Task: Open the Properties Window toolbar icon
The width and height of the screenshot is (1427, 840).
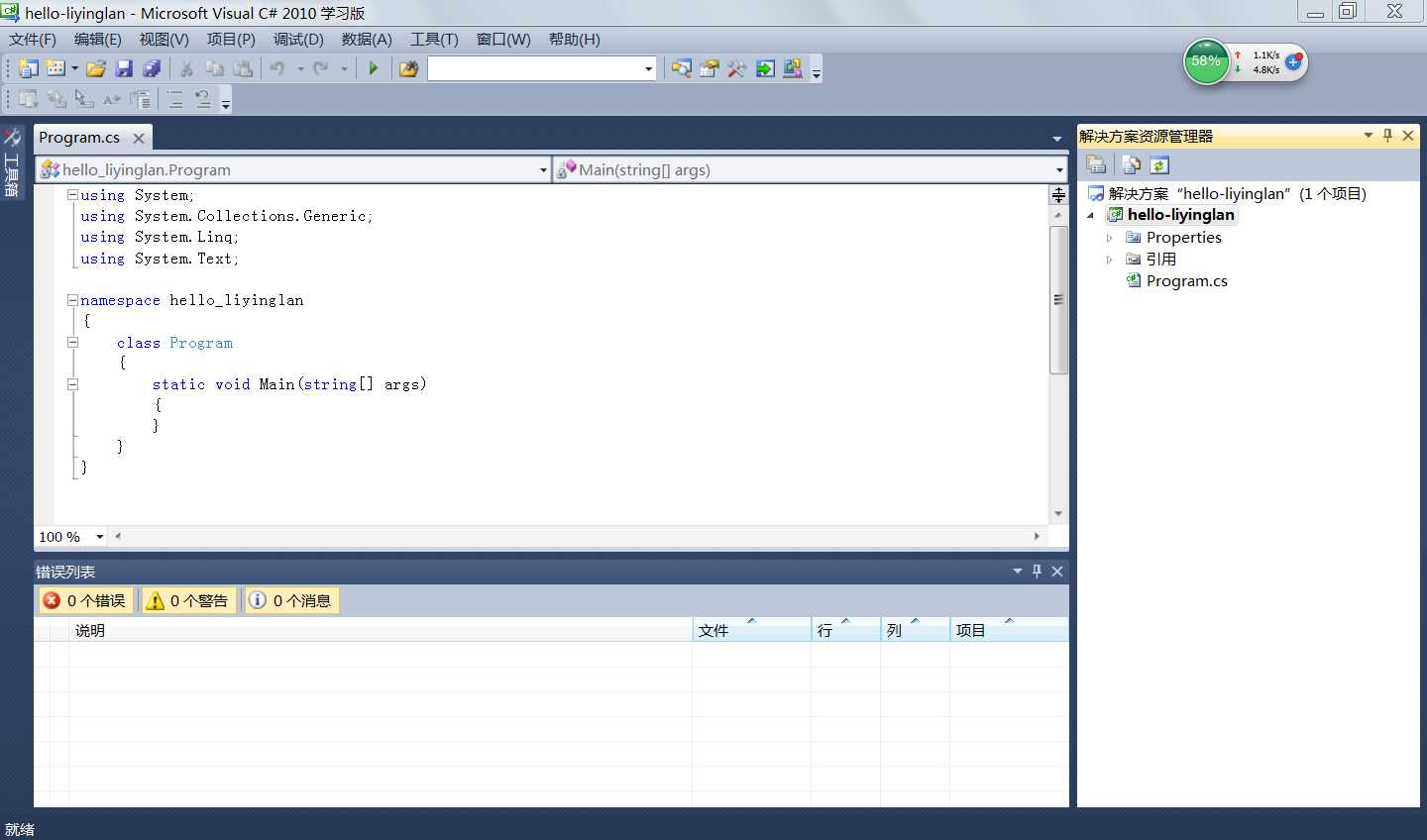Action: (710, 68)
